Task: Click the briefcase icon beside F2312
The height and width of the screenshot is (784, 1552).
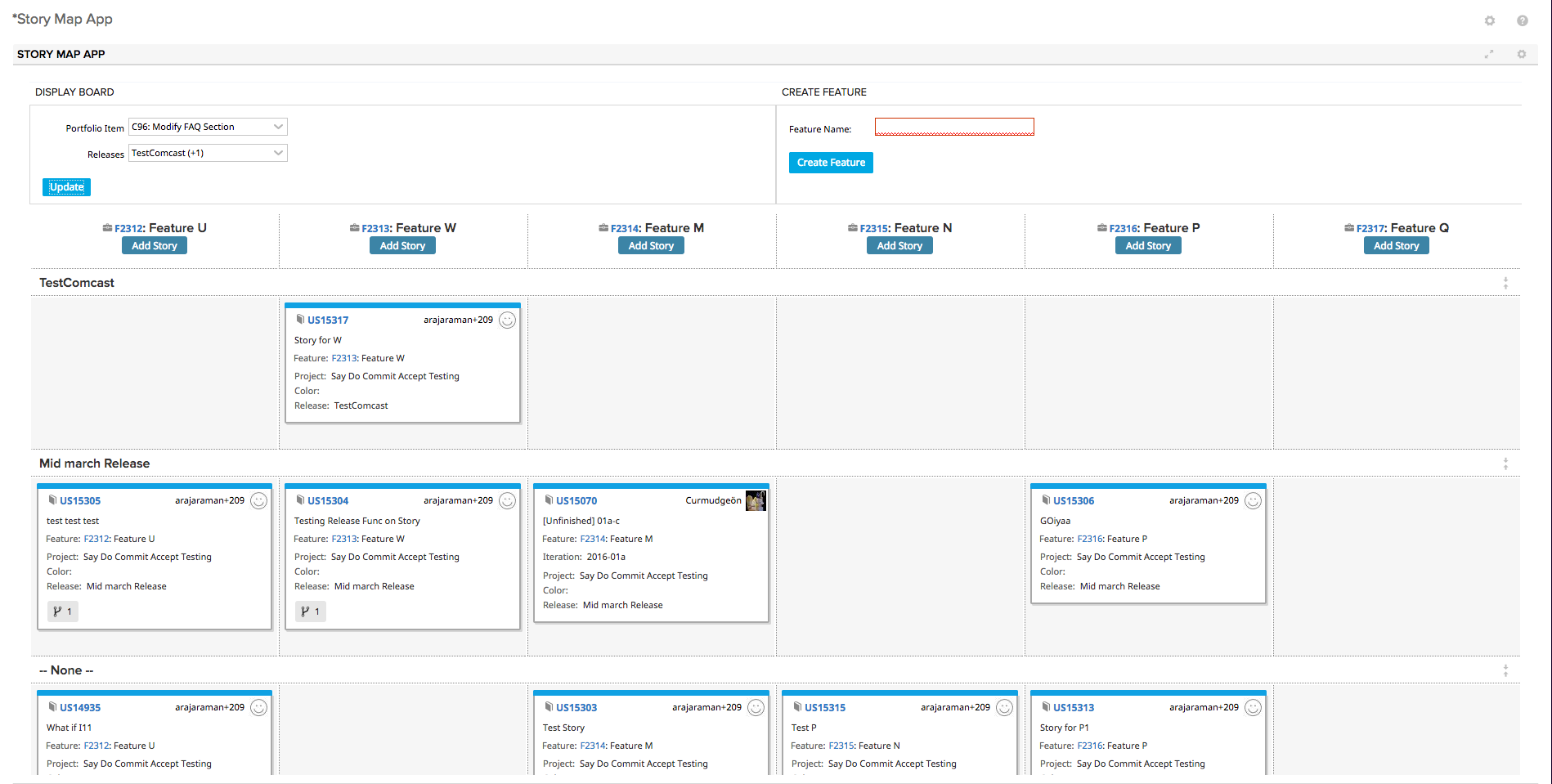Action: [x=107, y=228]
